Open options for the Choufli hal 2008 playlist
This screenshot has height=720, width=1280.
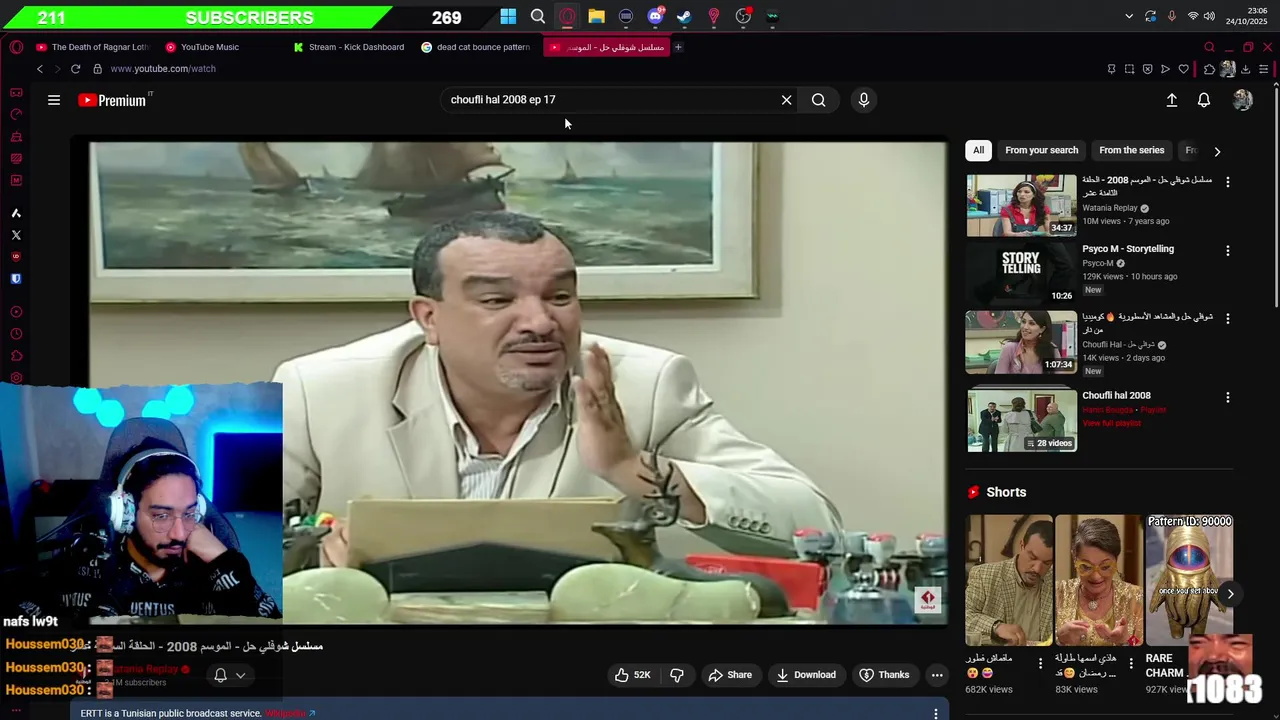tap(1228, 397)
